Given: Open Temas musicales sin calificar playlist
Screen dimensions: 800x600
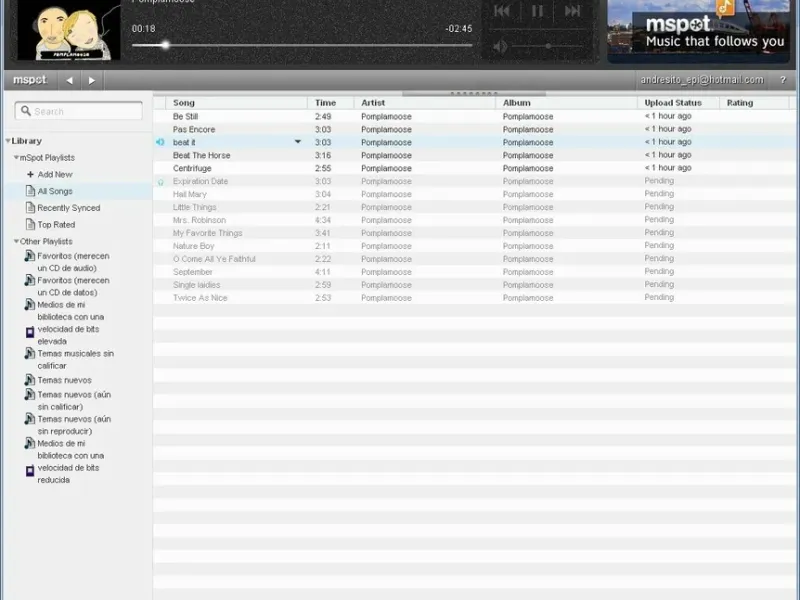Looking at the screenshot, I should (x=76, y=360).
